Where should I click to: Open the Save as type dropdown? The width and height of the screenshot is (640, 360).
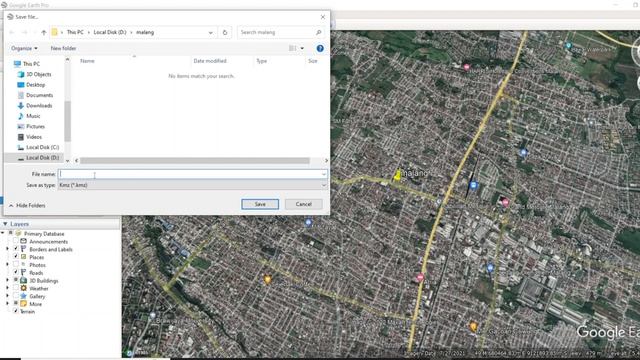193,185
